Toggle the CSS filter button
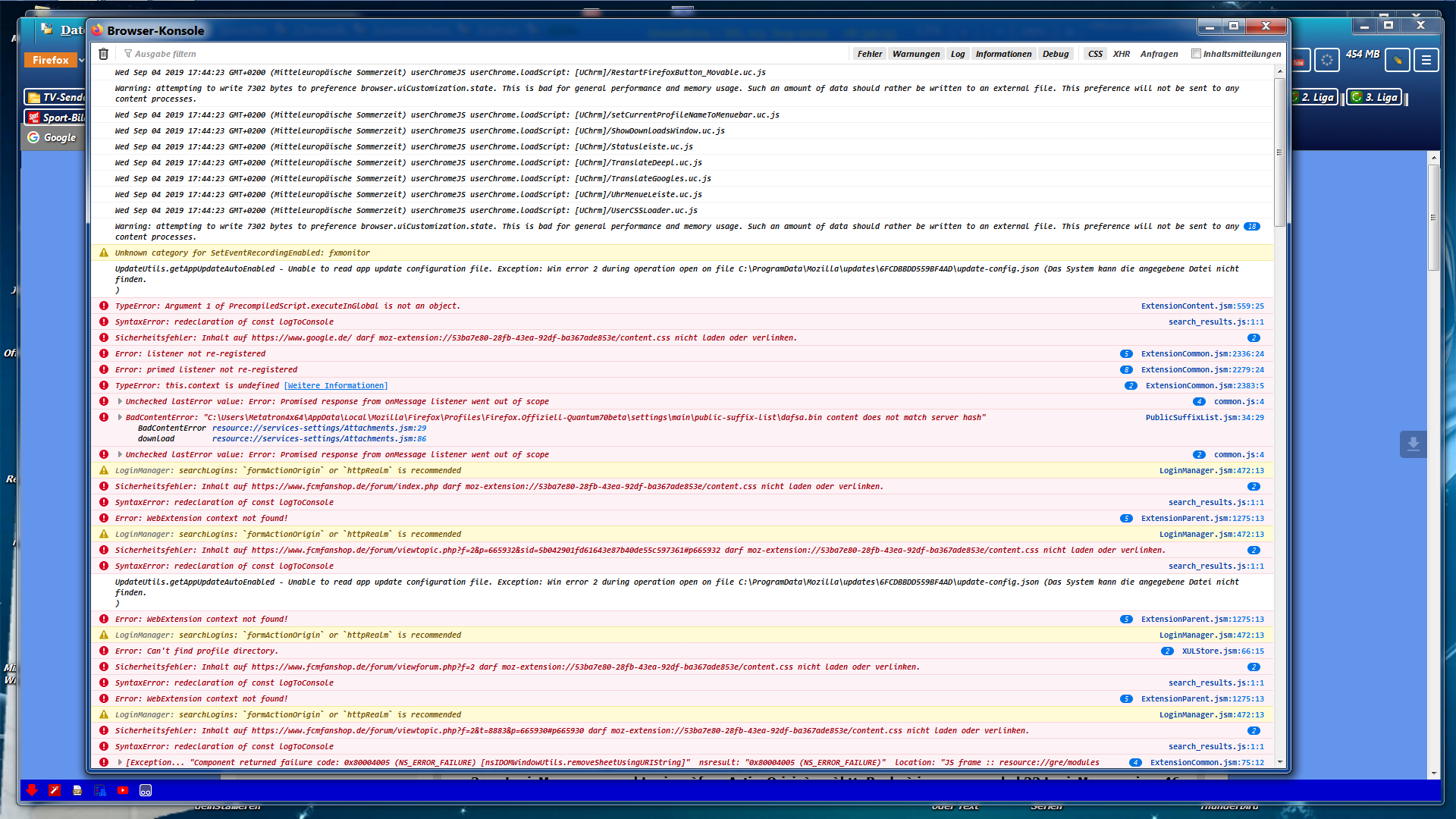The height and width of the screenshot is (819, 1456). [x=1094, y=54]
